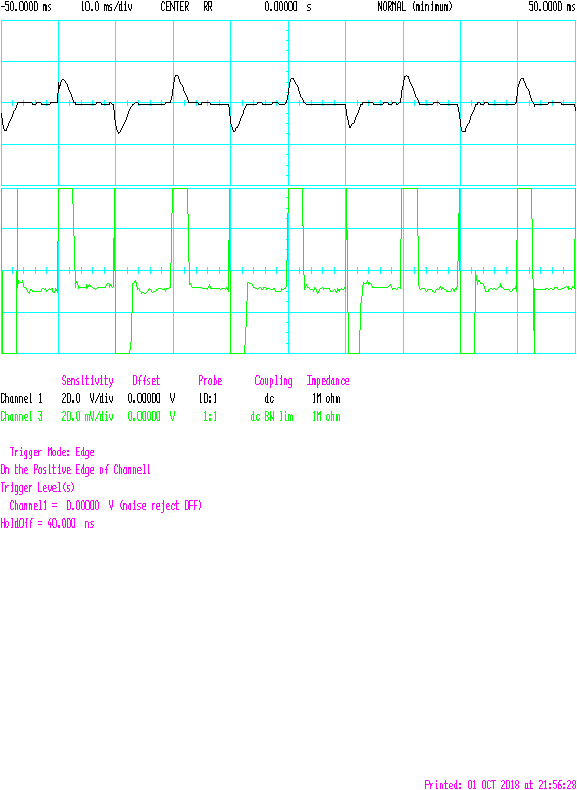Click Channel 1 sensitivity 20.0 V/div value
The width and height of the screenshot is (577, 790).
[x=87, y=399]
